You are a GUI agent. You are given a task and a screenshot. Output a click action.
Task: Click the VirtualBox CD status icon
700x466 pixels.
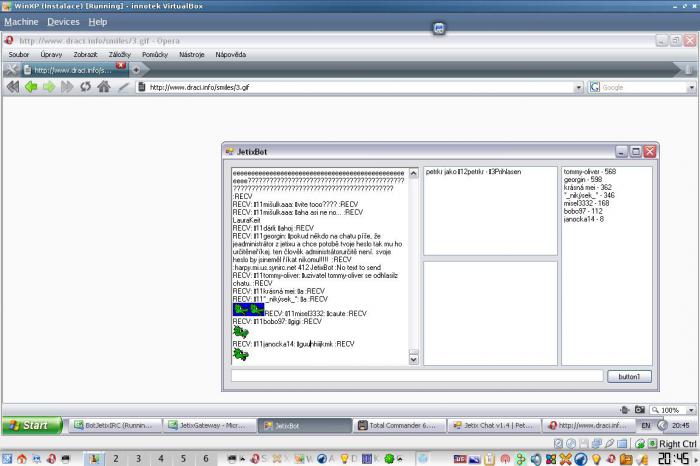click(x=571, y=443)
